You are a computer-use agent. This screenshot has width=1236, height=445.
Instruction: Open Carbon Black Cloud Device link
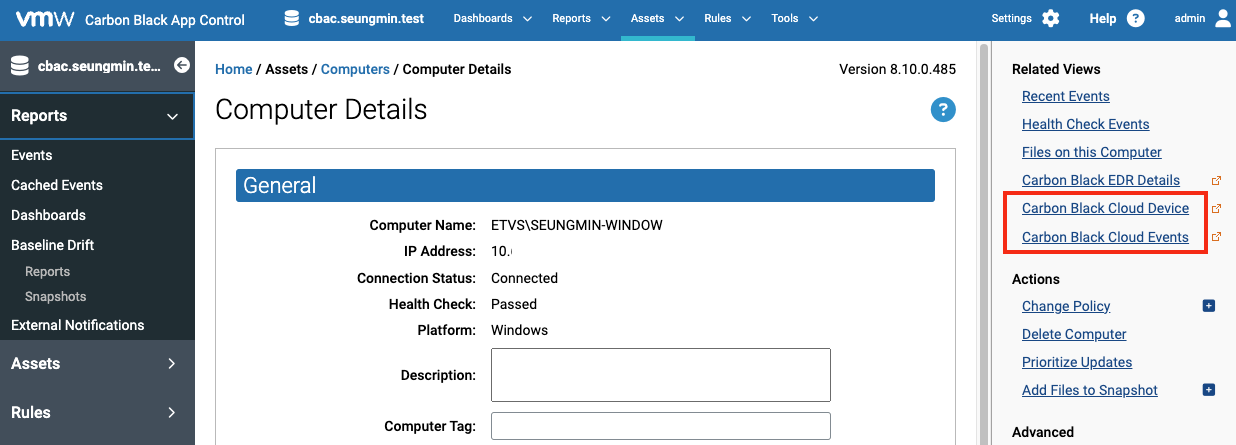click(x=1105, y=208)
